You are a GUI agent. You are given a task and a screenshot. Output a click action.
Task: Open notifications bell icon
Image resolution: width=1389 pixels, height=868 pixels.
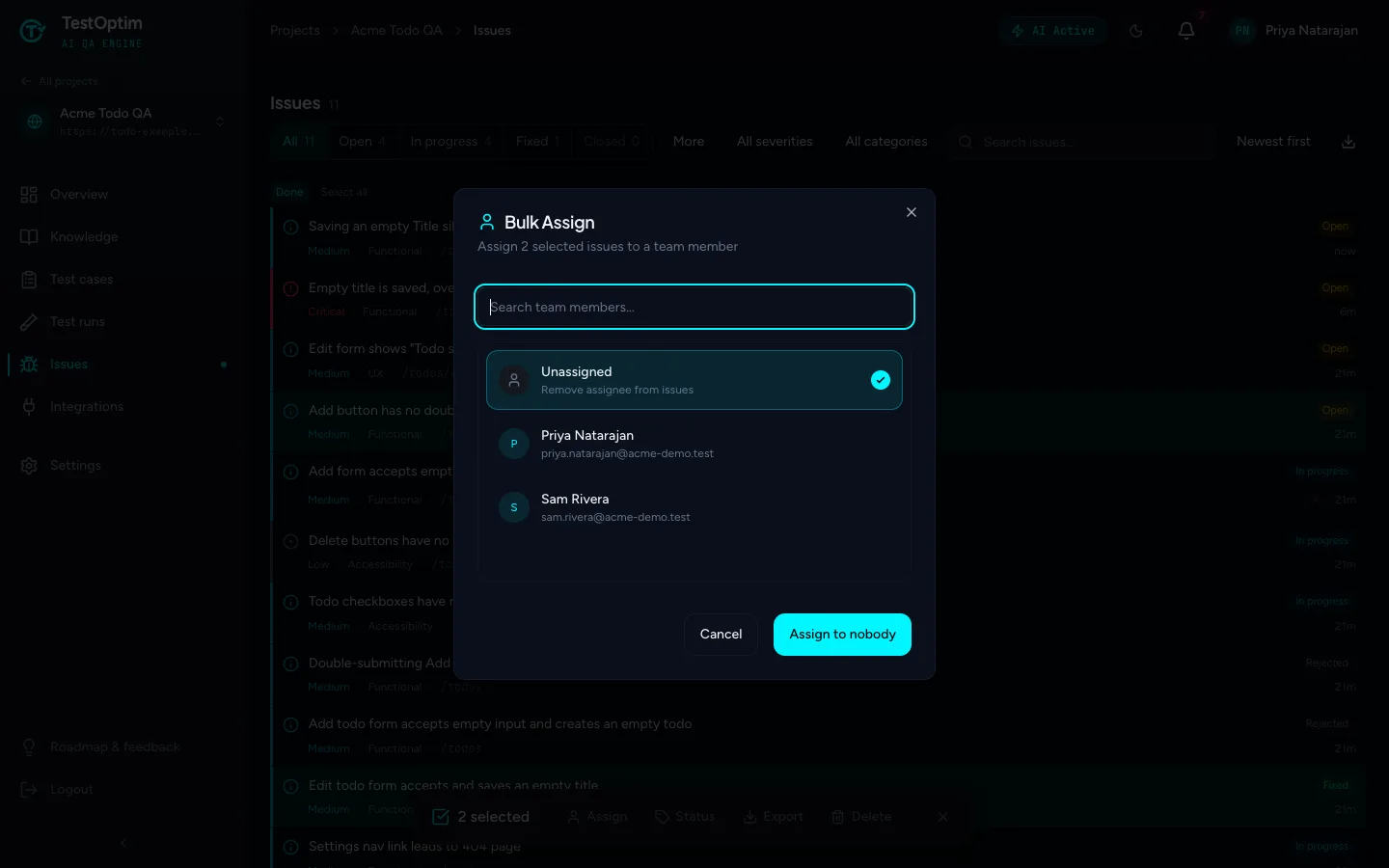pyautogui.click(x=1186, y=31)
